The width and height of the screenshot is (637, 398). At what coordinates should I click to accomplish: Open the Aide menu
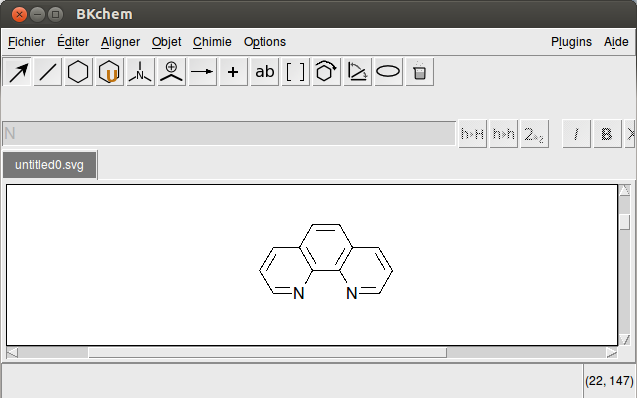pos(616,42)
